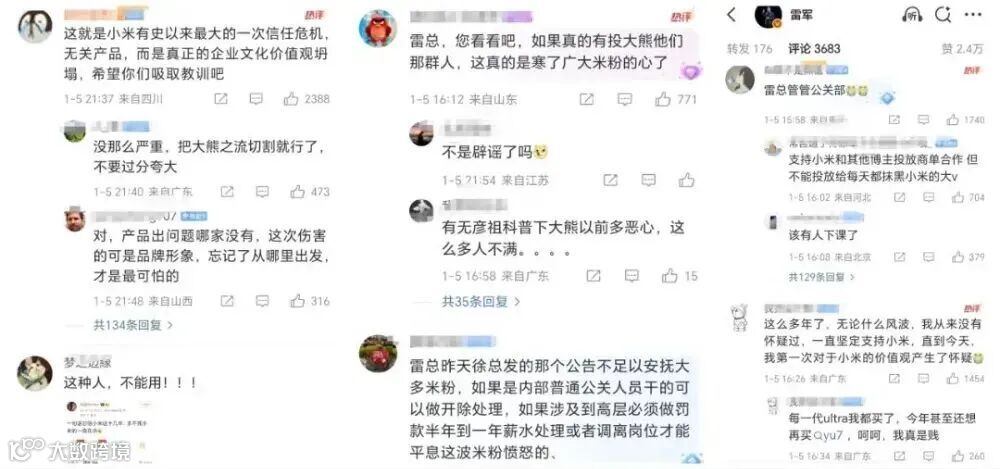Expand 共35条回复
Image resolution: width=1000 pixels, height=469 pixels.
click(482, 301)
